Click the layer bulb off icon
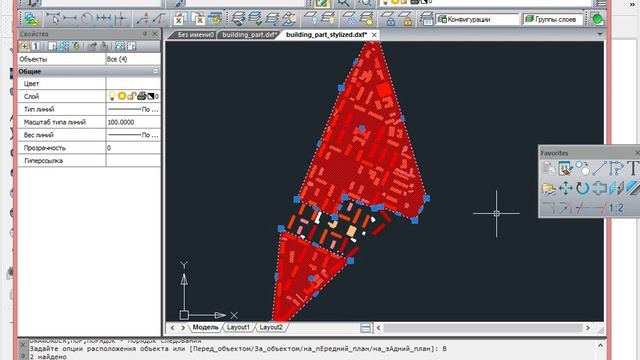This screenshot has width=640, height=360. 311,19
